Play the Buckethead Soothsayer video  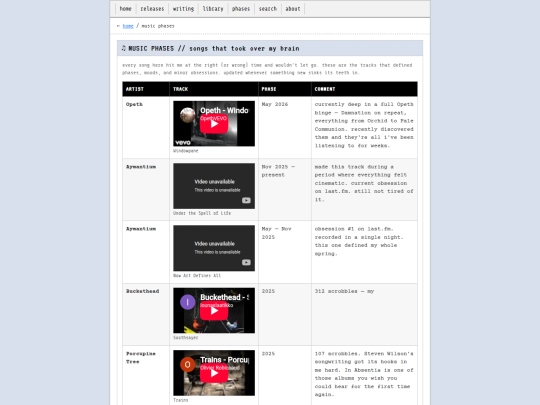click(214, 311)
